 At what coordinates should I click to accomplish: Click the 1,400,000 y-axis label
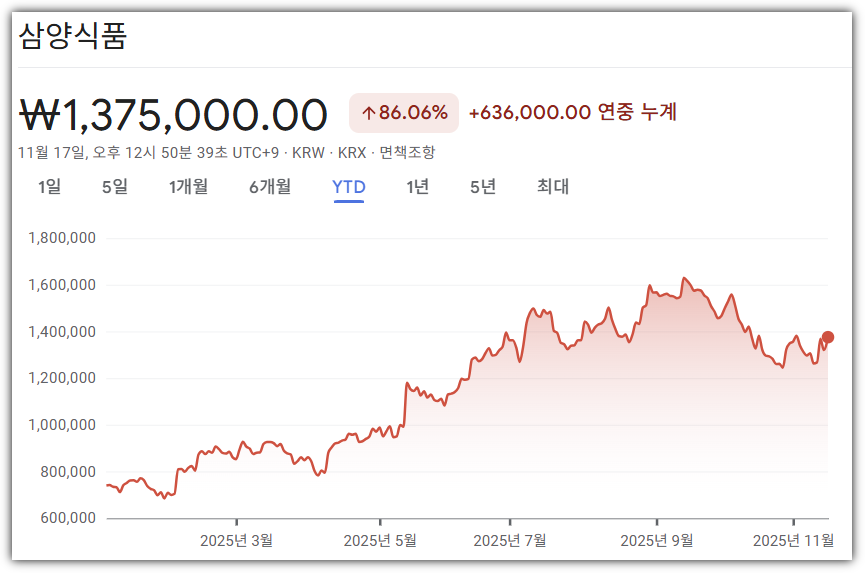click(x=62, y=332)
